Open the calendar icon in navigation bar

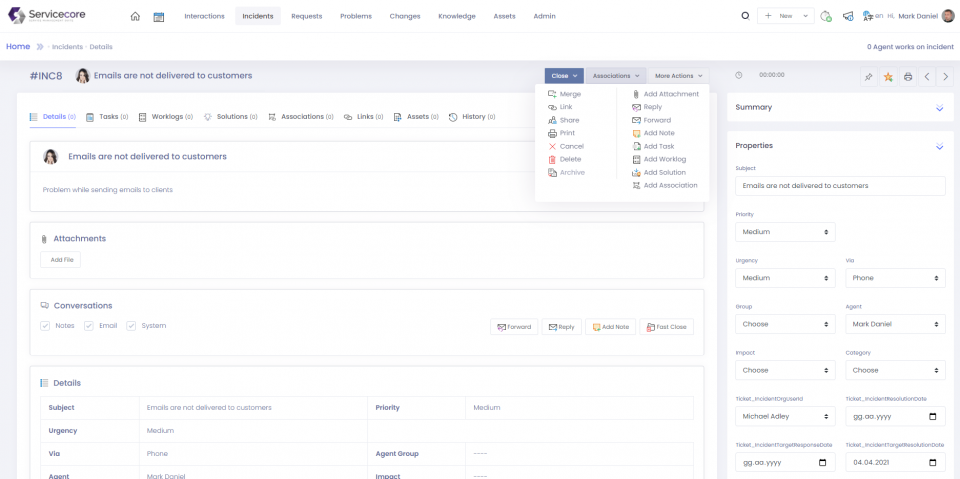[x=159, y=16]
